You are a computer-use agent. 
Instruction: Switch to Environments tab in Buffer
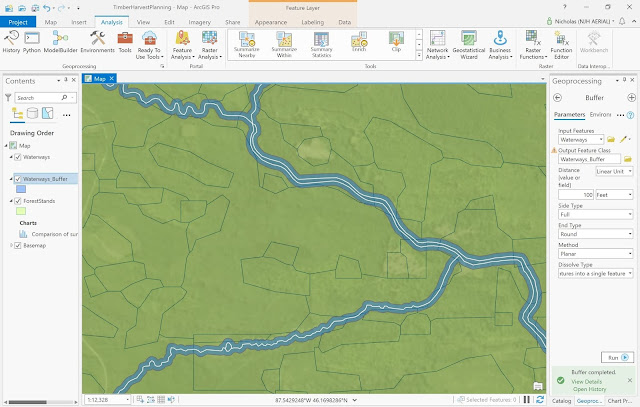[x=600, y=115]
